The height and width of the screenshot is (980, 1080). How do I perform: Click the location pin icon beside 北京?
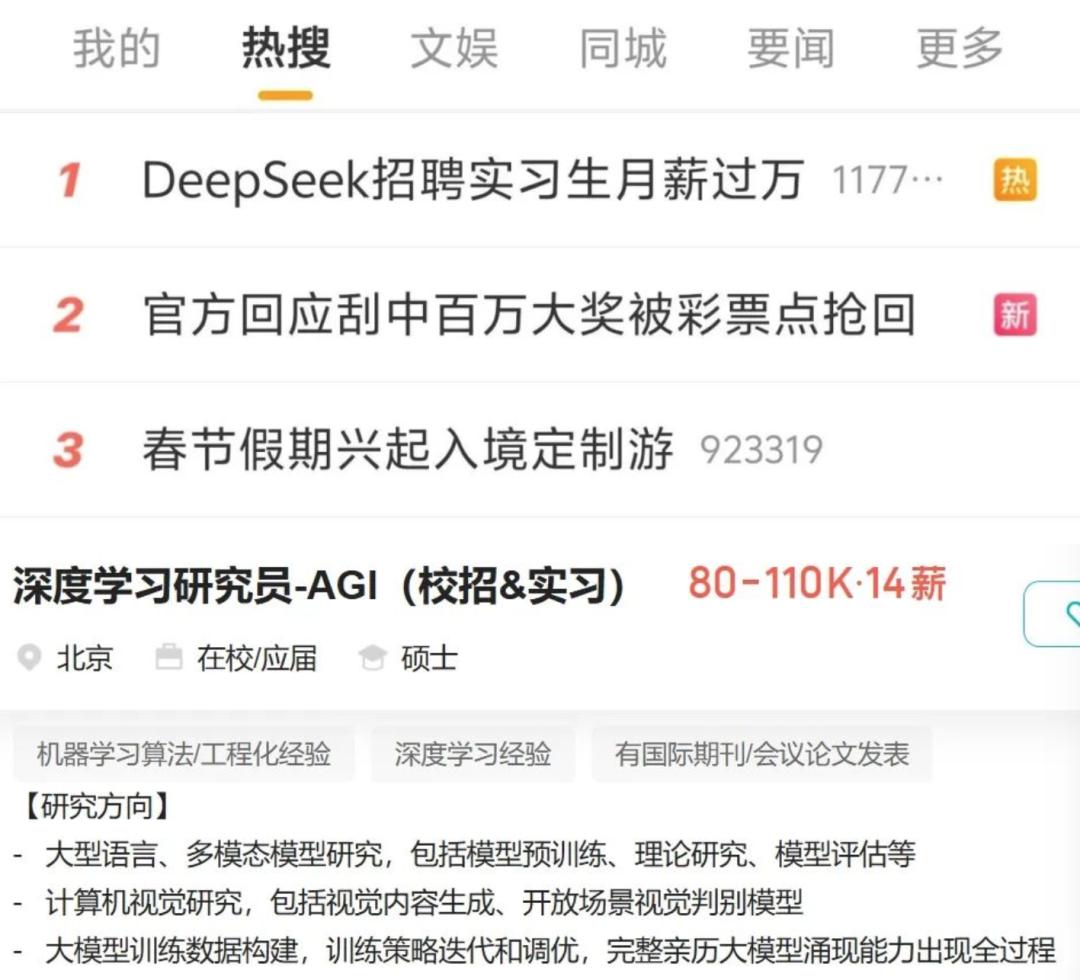point(29,658)
